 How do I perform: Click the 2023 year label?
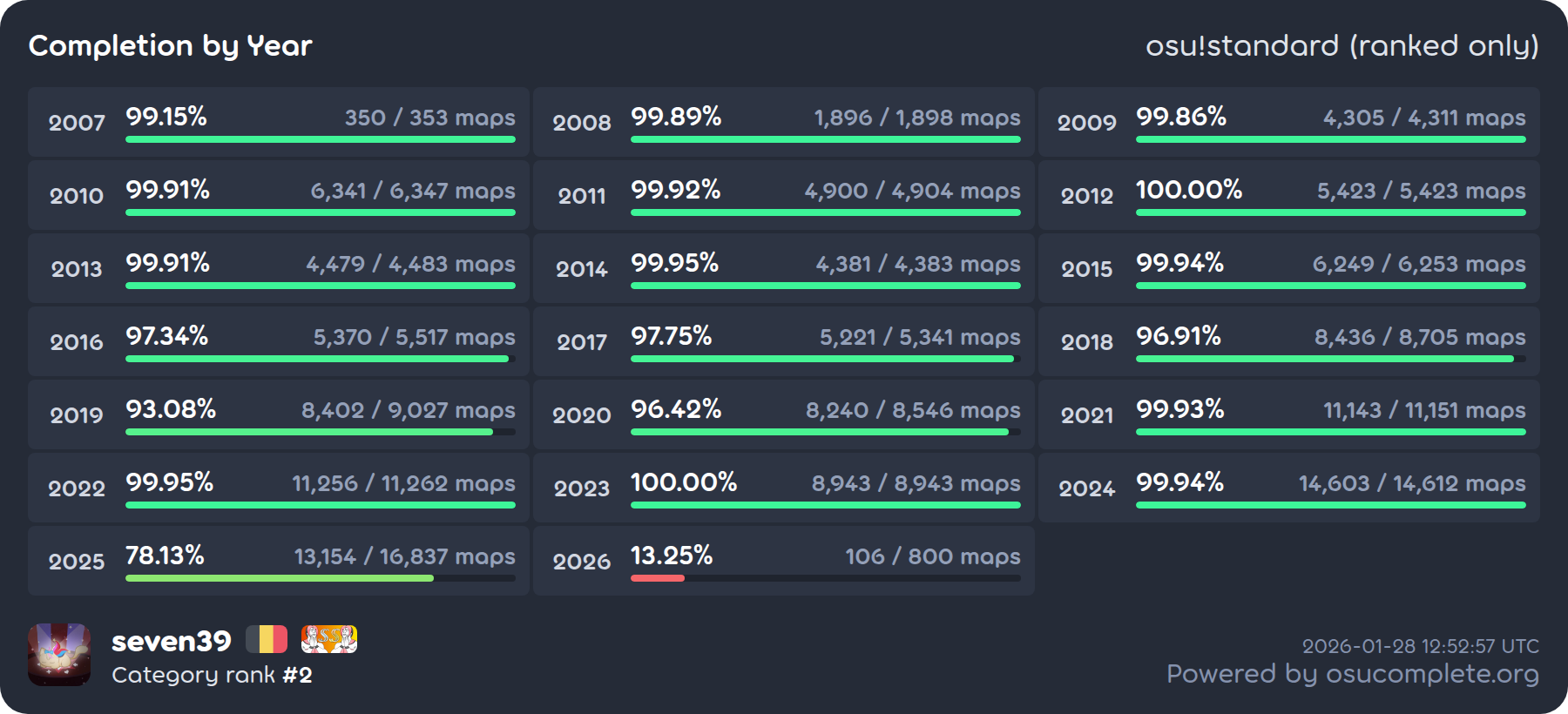[582, 488]
